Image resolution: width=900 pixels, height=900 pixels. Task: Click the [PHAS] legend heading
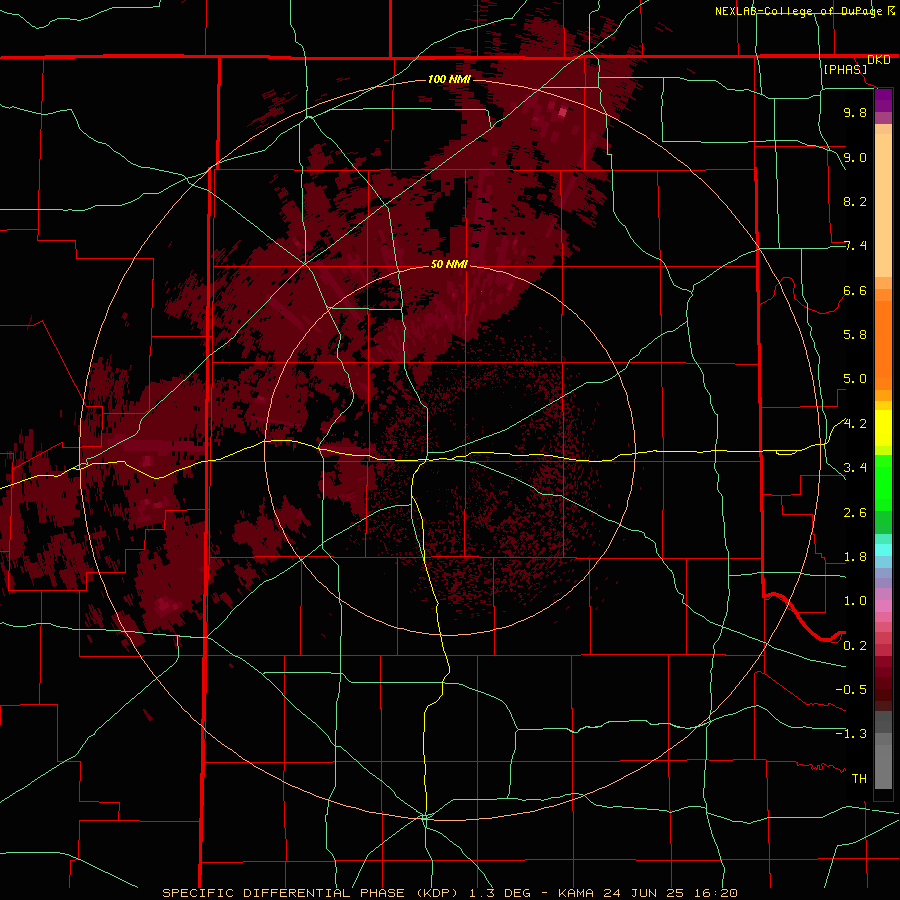845,69
